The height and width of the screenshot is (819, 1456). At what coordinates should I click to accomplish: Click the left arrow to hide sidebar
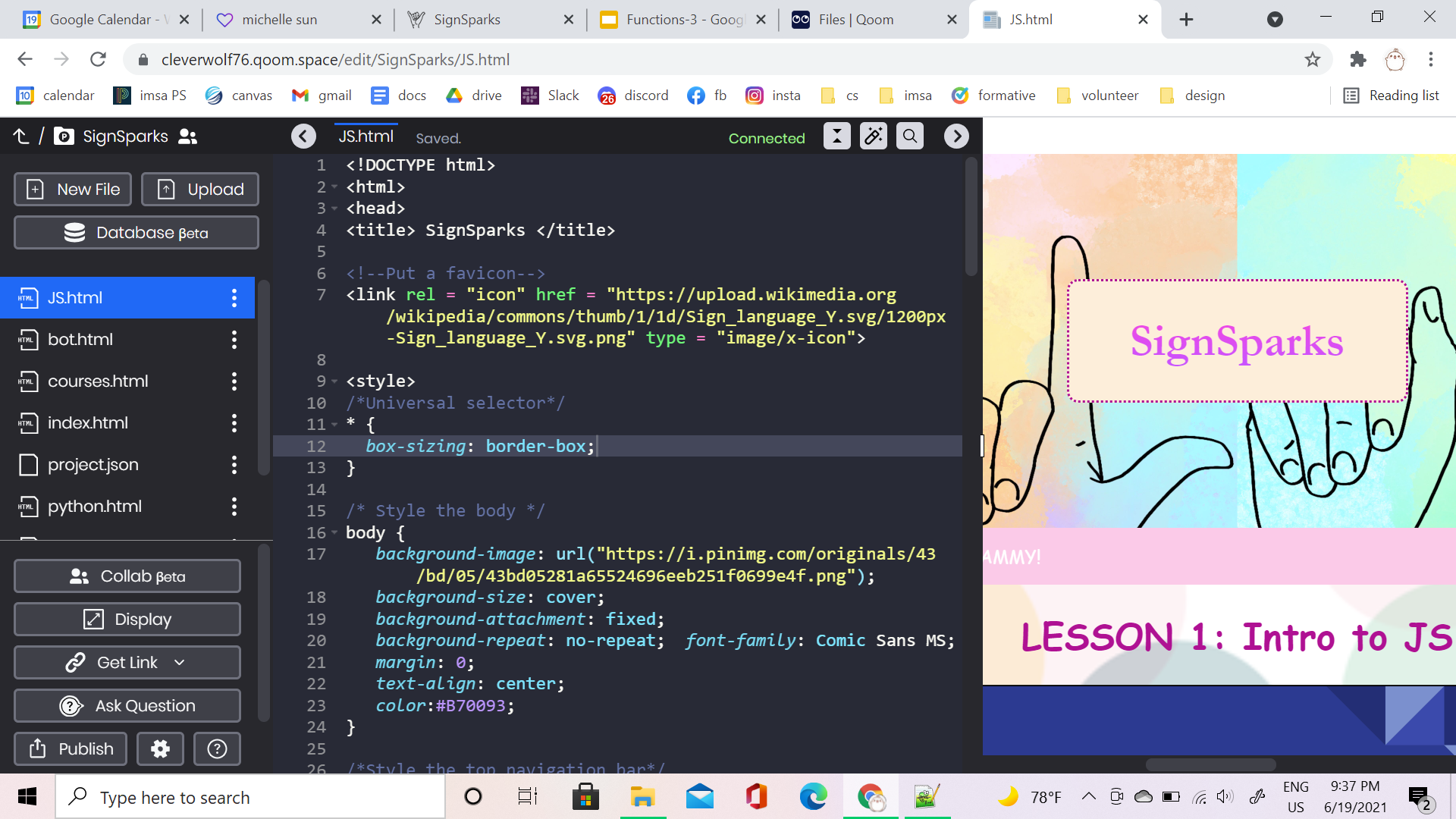tap(303, 136)
